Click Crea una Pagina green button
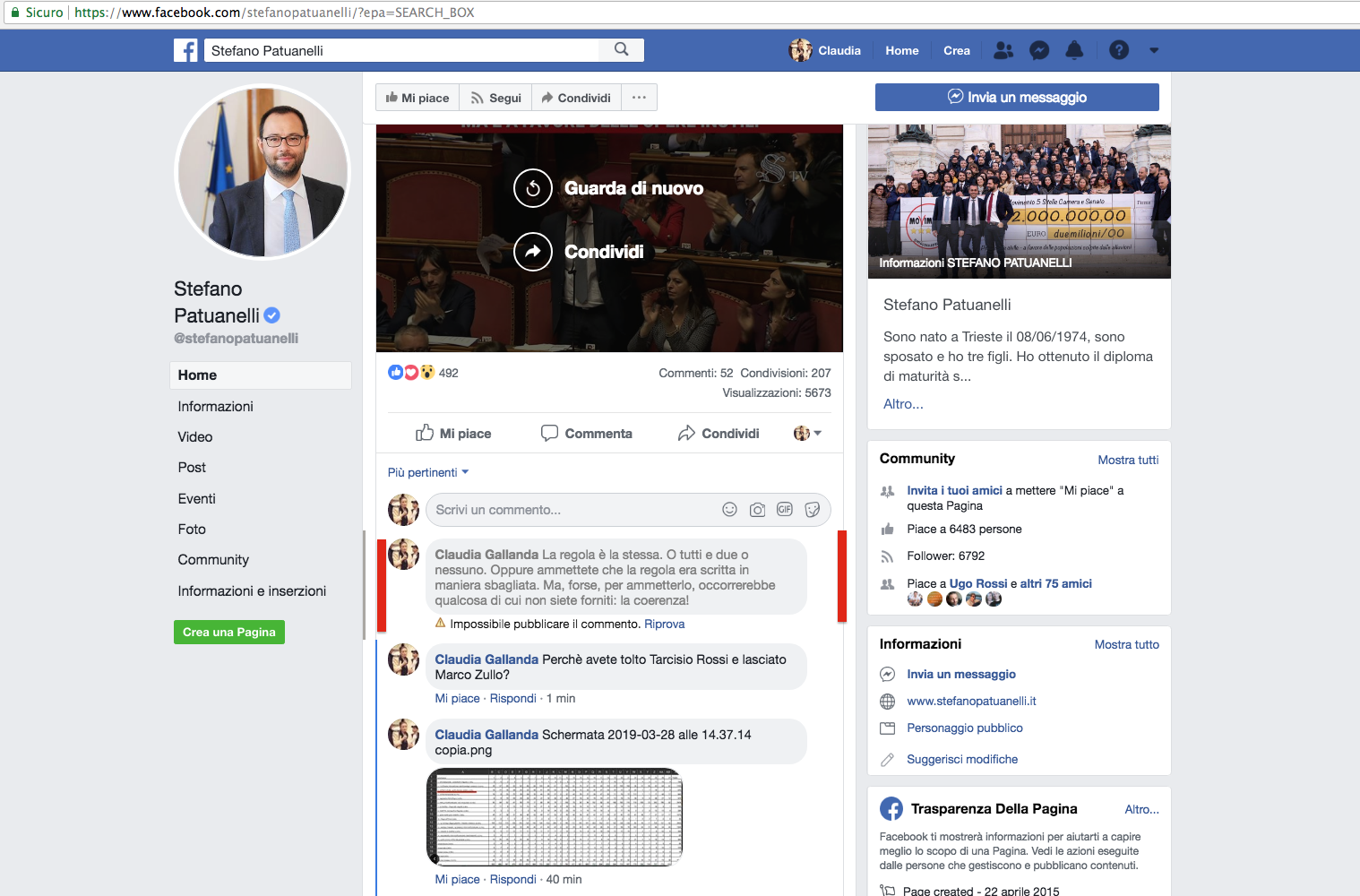 click(229, 633)
